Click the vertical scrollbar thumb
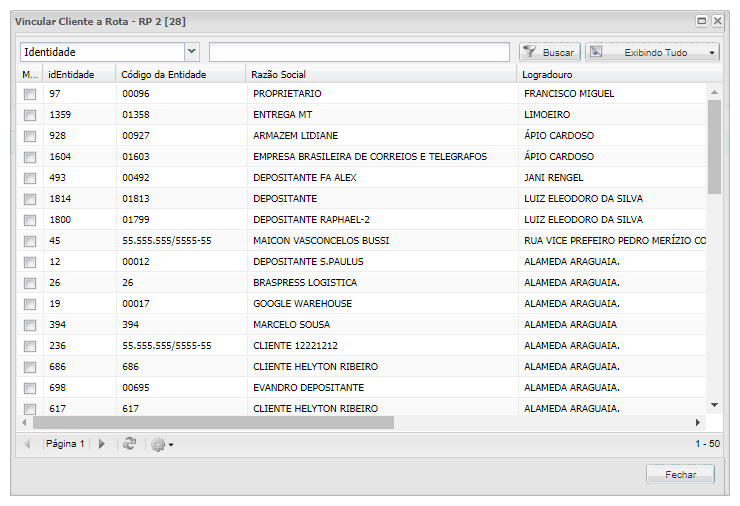Image resolution: width=740 pixels, height=506 pixels. pyautogui.click(x=714, y=146)
